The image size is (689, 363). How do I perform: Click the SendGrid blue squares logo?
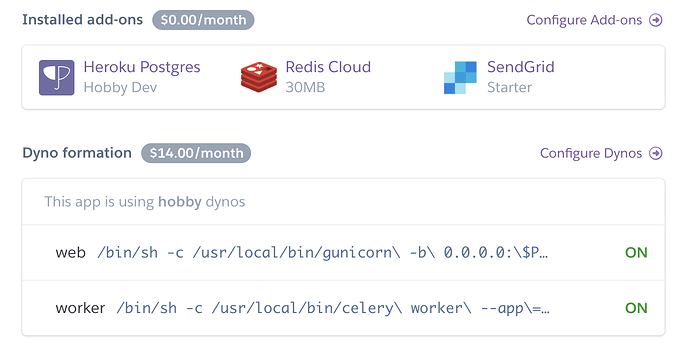tap(460, 78)
